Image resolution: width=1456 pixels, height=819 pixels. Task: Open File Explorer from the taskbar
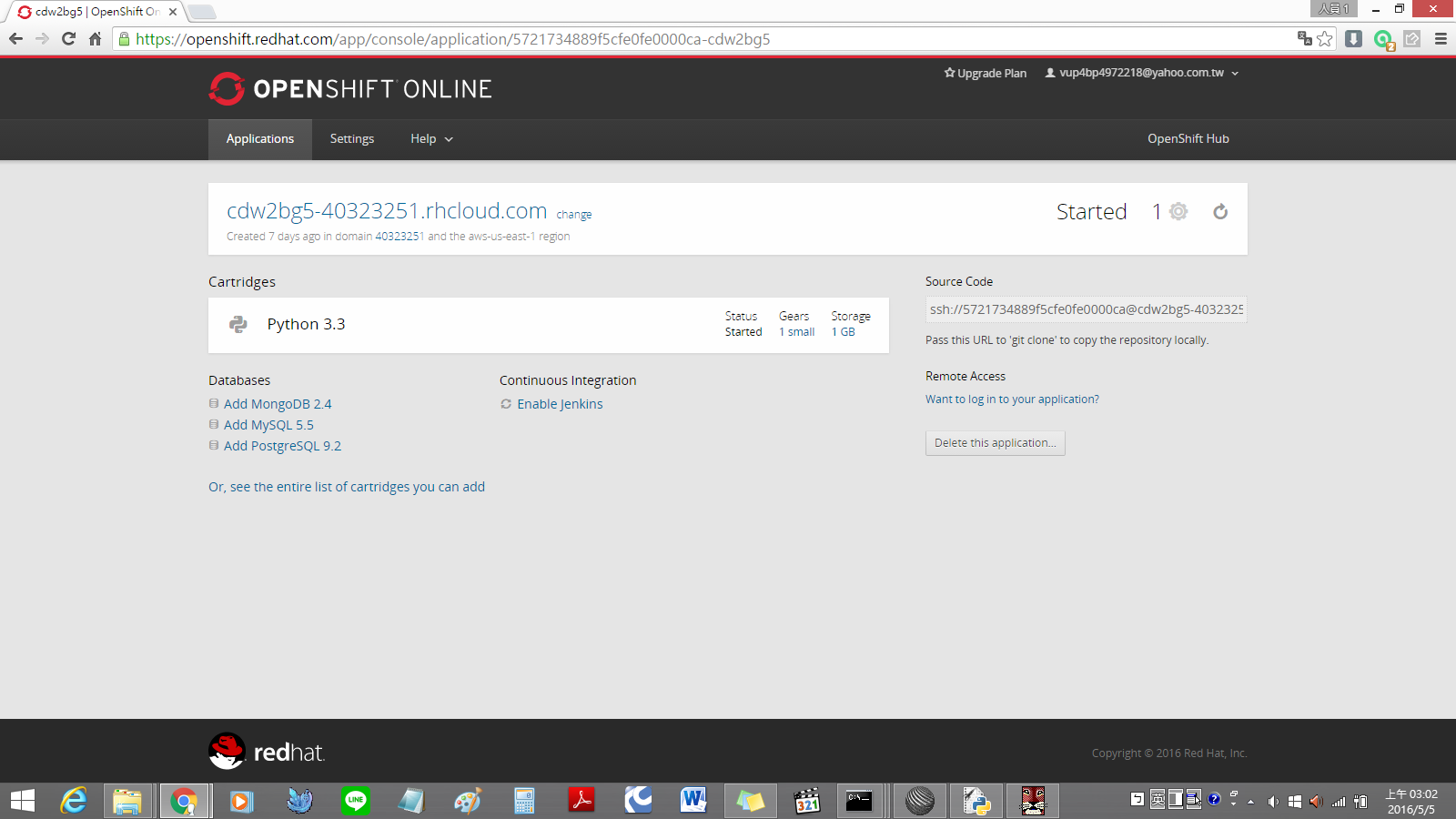(x=127, y=801)
